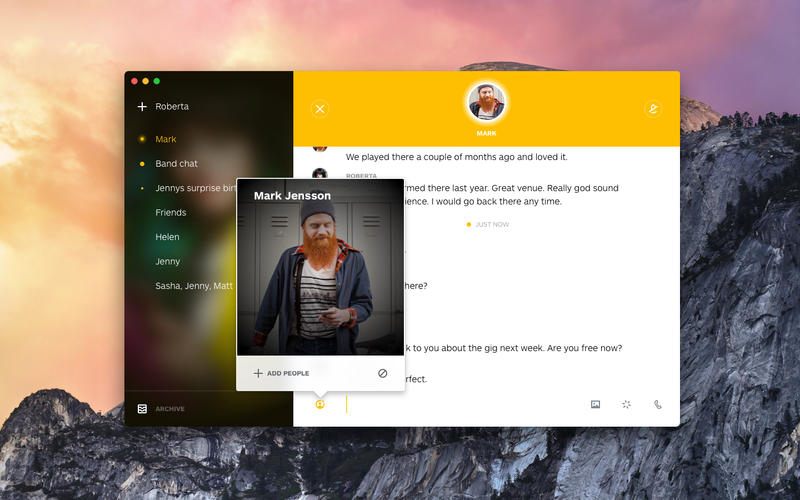The height and width of the screenshot is (500, 800).
Task: Select Helen in the conversation list
Action: click(x=167, y=237)
